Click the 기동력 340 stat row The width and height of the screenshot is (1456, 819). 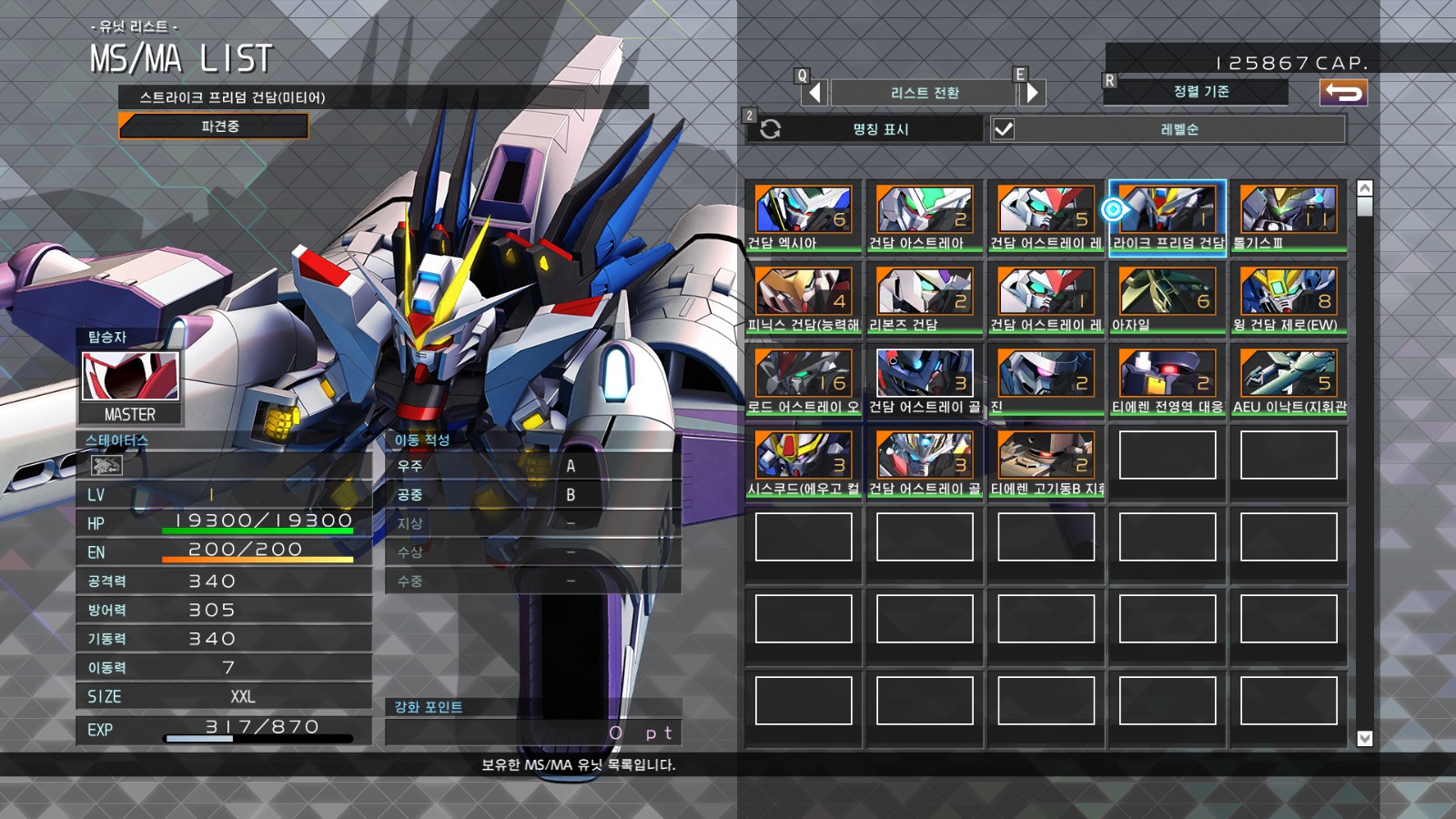point(224,639)
